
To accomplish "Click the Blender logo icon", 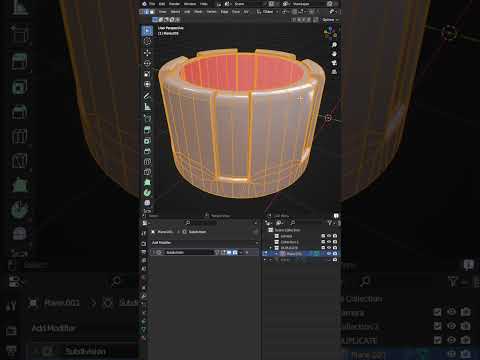I will pyautogui.click(x=144, y=4).
